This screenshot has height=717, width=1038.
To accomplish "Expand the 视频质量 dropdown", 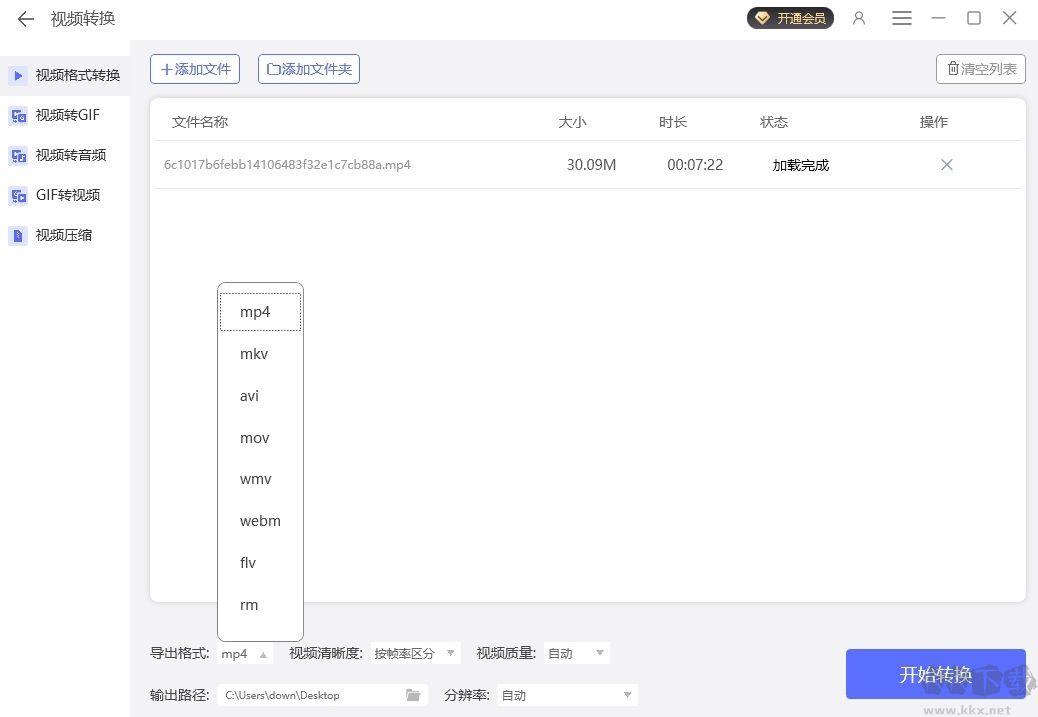I will point(576,653).
